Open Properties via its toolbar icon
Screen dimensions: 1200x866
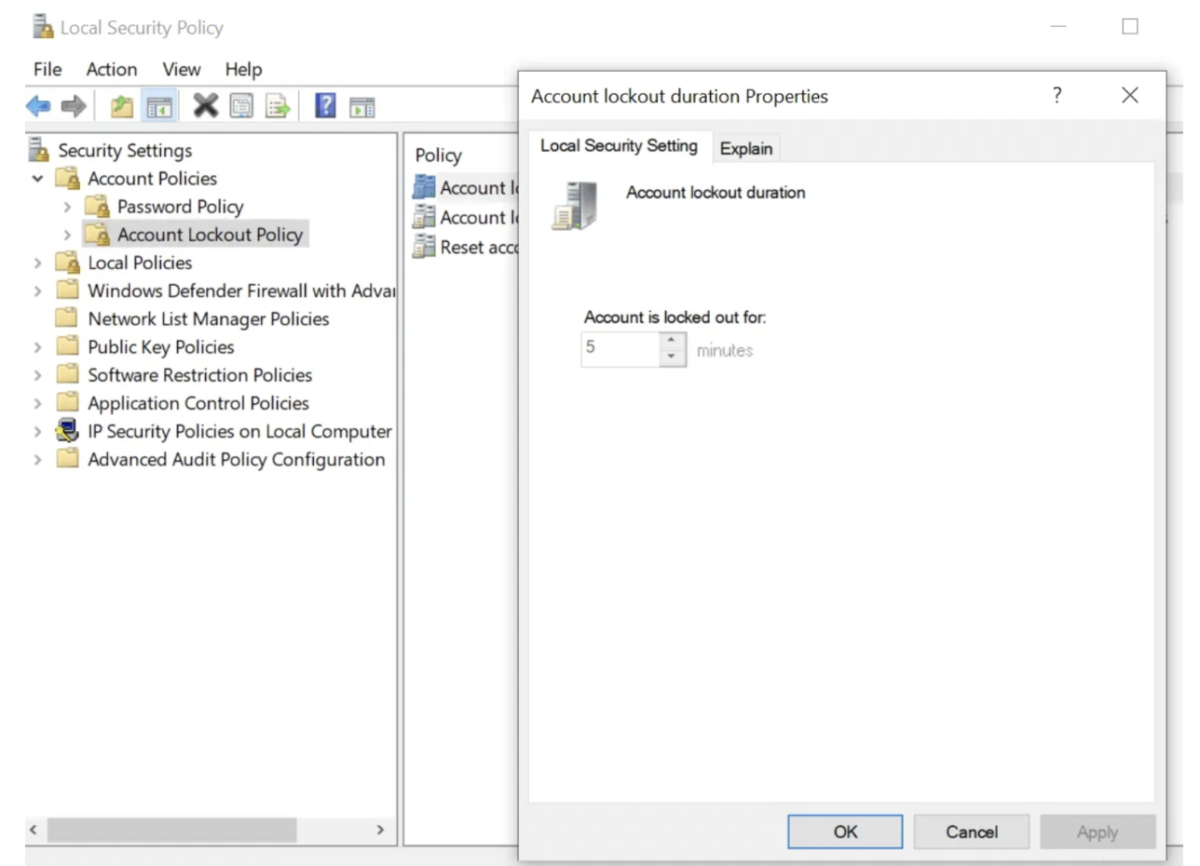coord(242,104)
